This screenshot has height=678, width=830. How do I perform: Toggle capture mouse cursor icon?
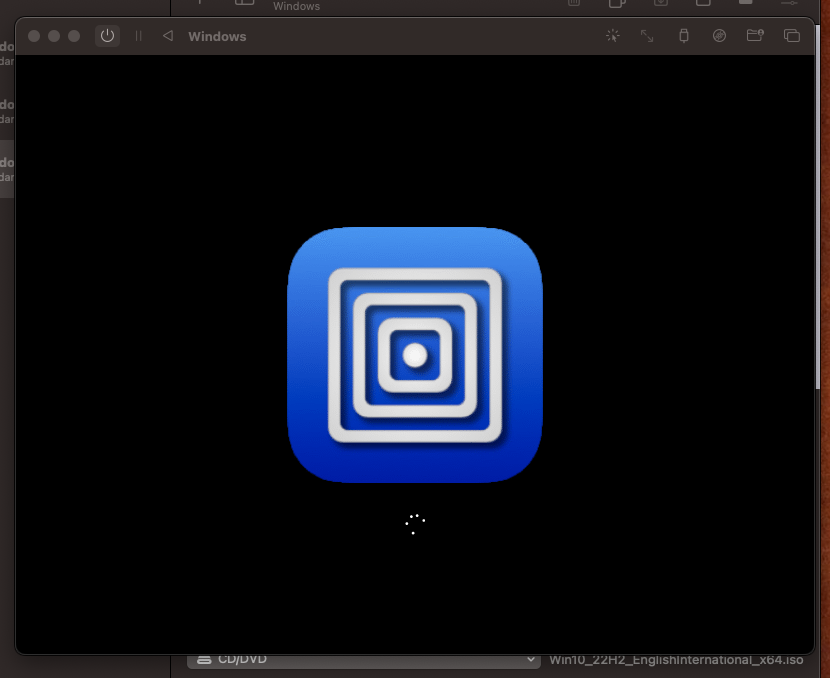click(x=612, y=35)
